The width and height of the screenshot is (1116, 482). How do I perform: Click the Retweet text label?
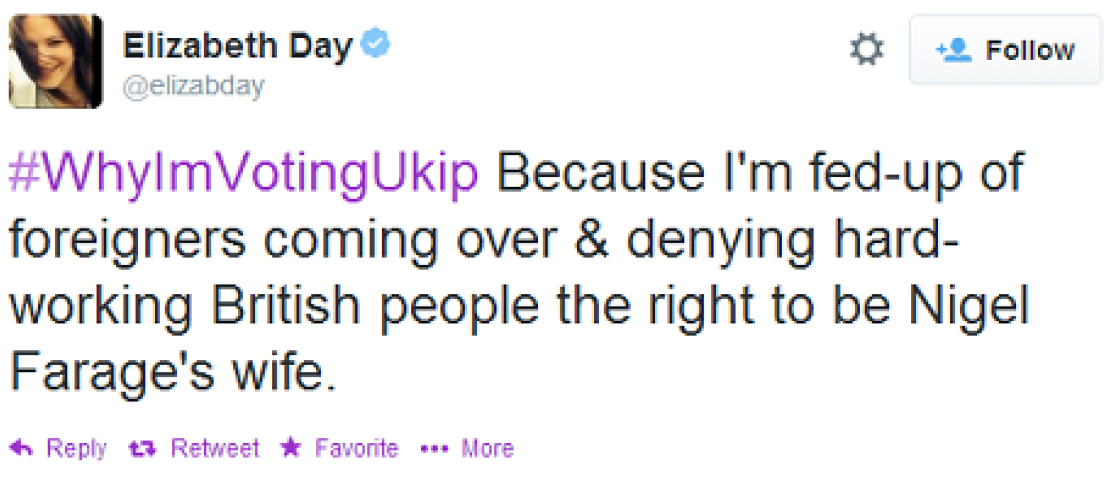pos(215,448)
